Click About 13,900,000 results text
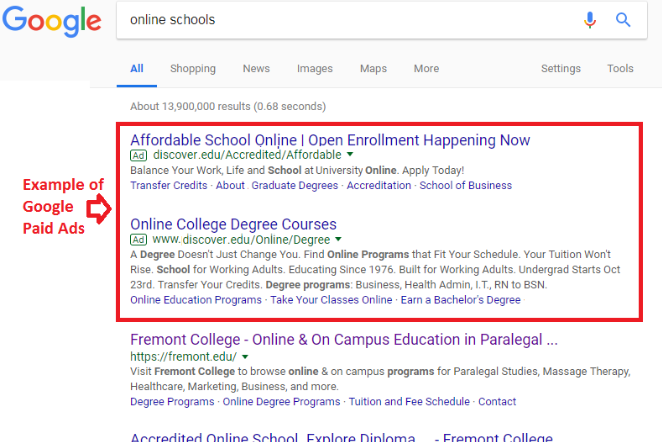Viewport: 670px width, 442px height. (x=228, y=106)
